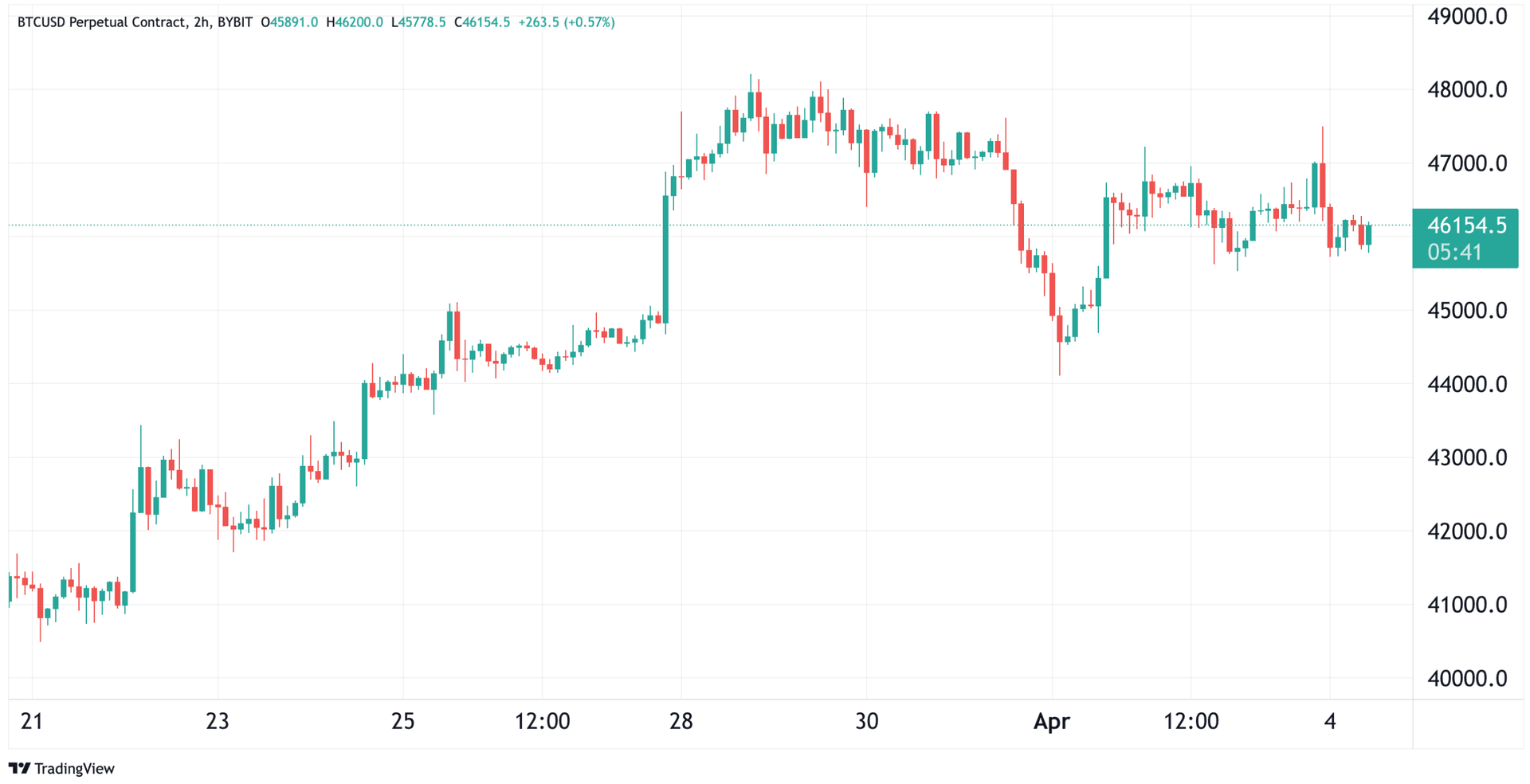
Task: Click the TradingView logo icon
Action: pos(19,768)
